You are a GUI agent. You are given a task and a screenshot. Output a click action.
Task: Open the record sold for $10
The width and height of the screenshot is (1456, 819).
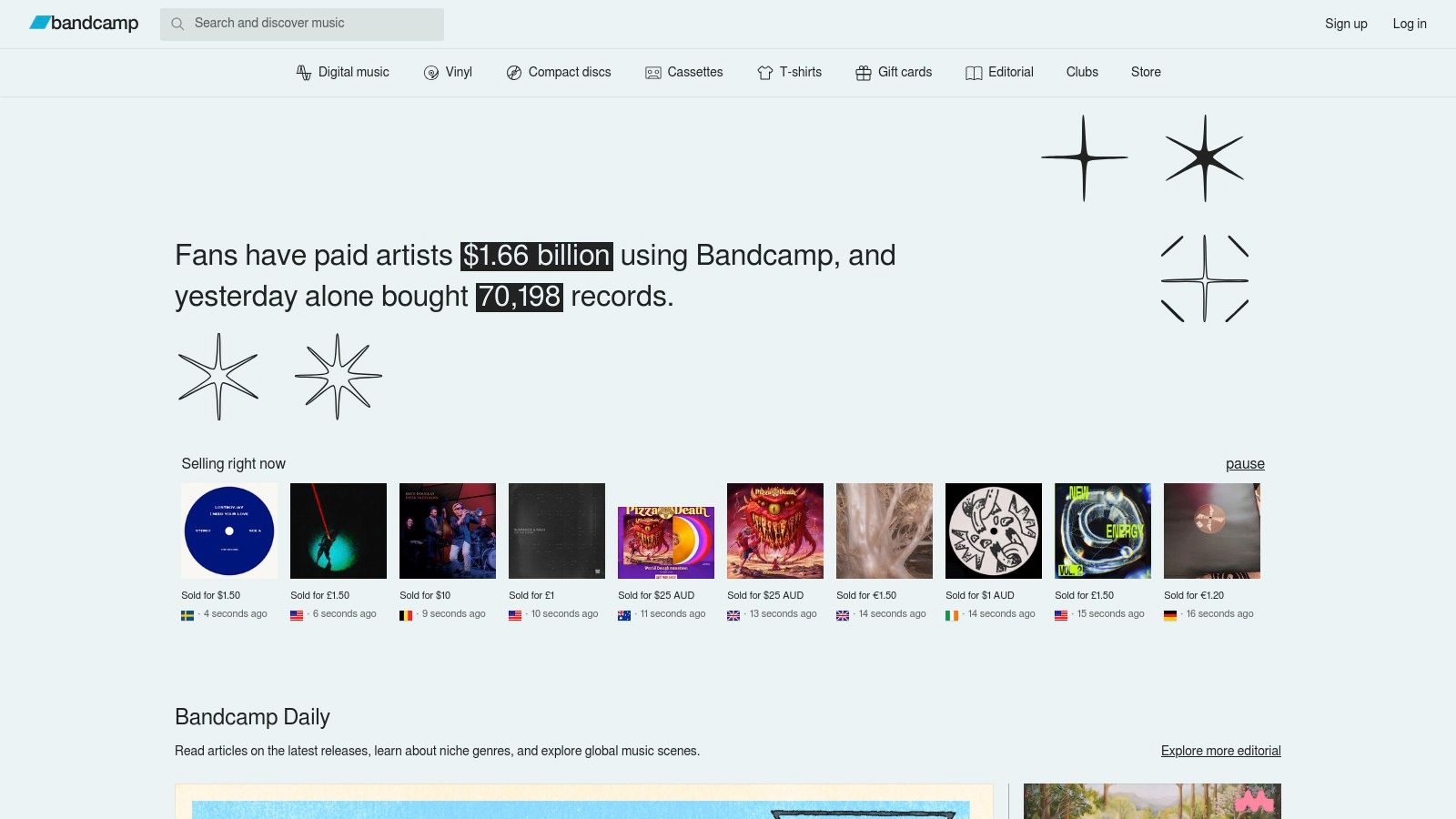pyautogui.click(x=448, y=531)
